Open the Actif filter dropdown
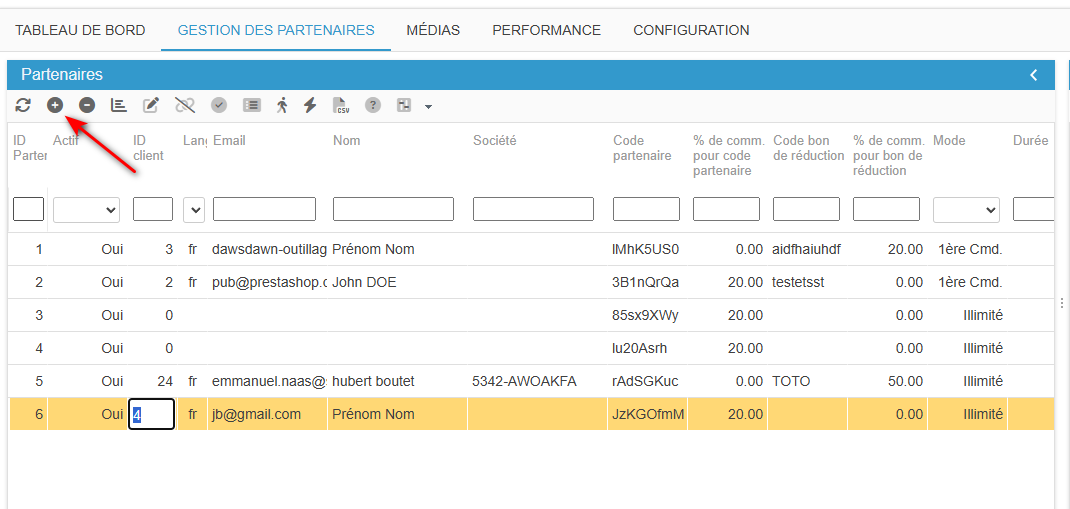Screen dimensions: 1070x509 point(87,210)
